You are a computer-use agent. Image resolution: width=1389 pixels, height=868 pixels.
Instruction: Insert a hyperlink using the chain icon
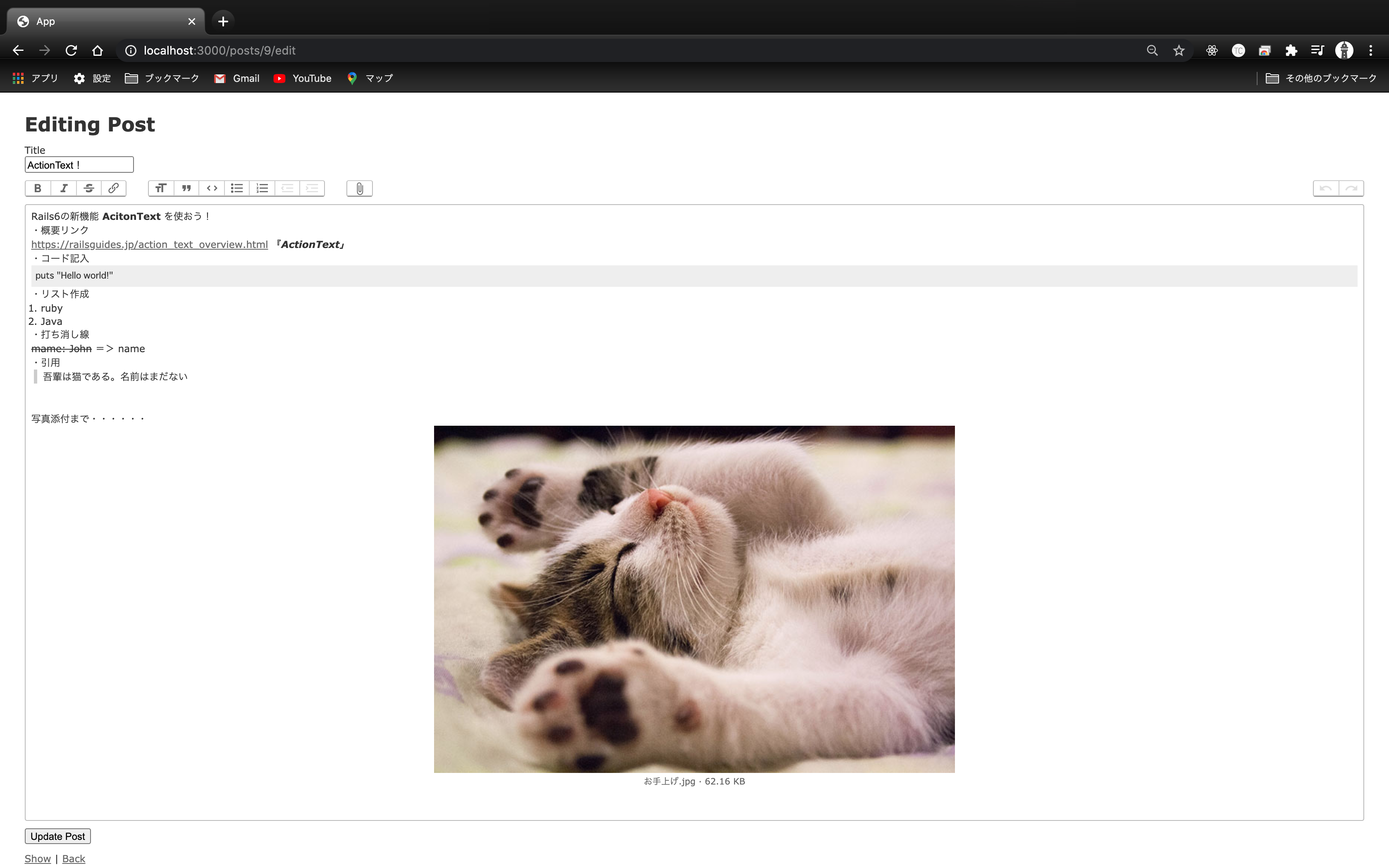114,188
